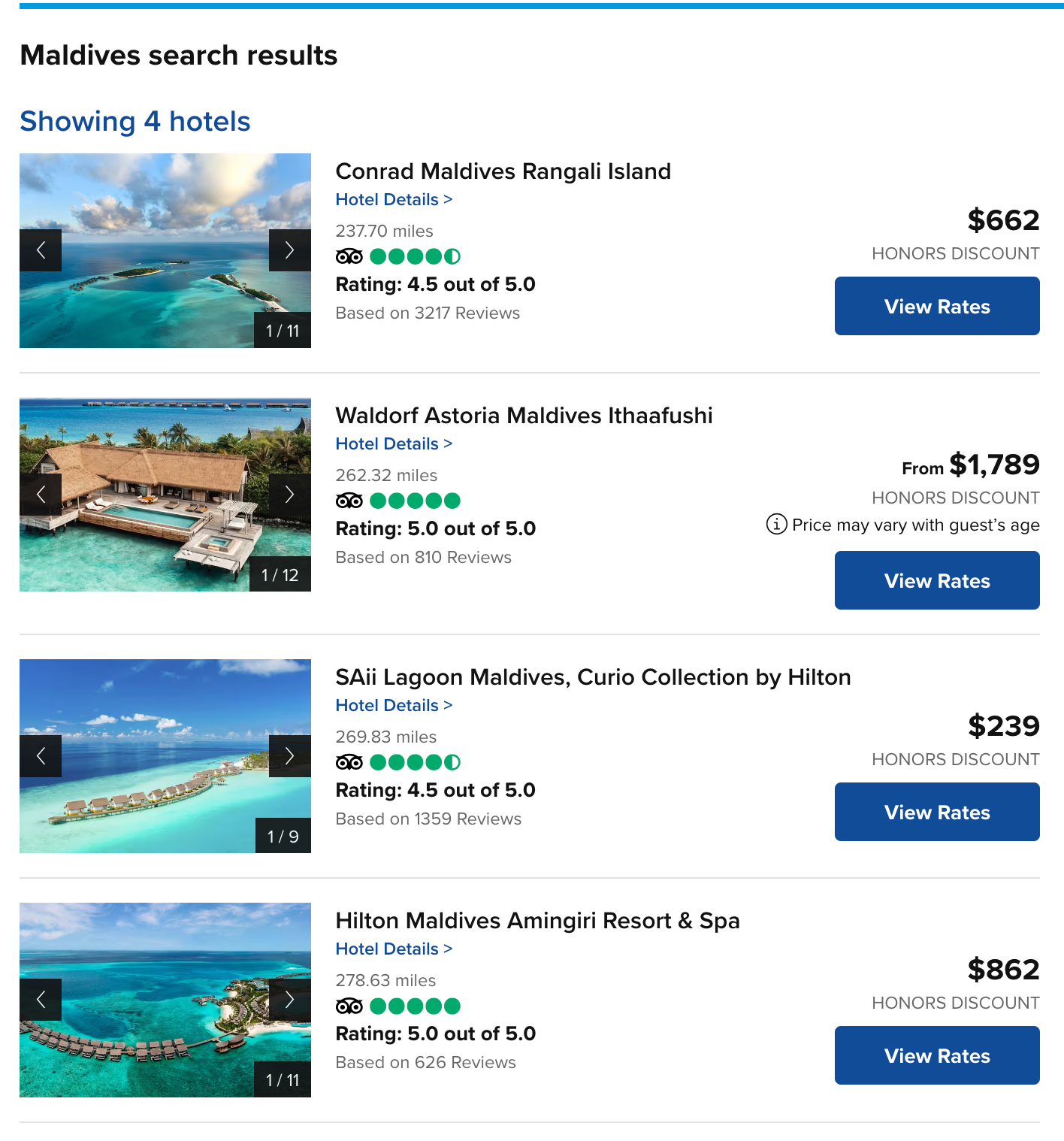Select the Conrad Maldives Rangali Island heading
This screenshot has width=1064, height=1141.
[x=503, y=171]
